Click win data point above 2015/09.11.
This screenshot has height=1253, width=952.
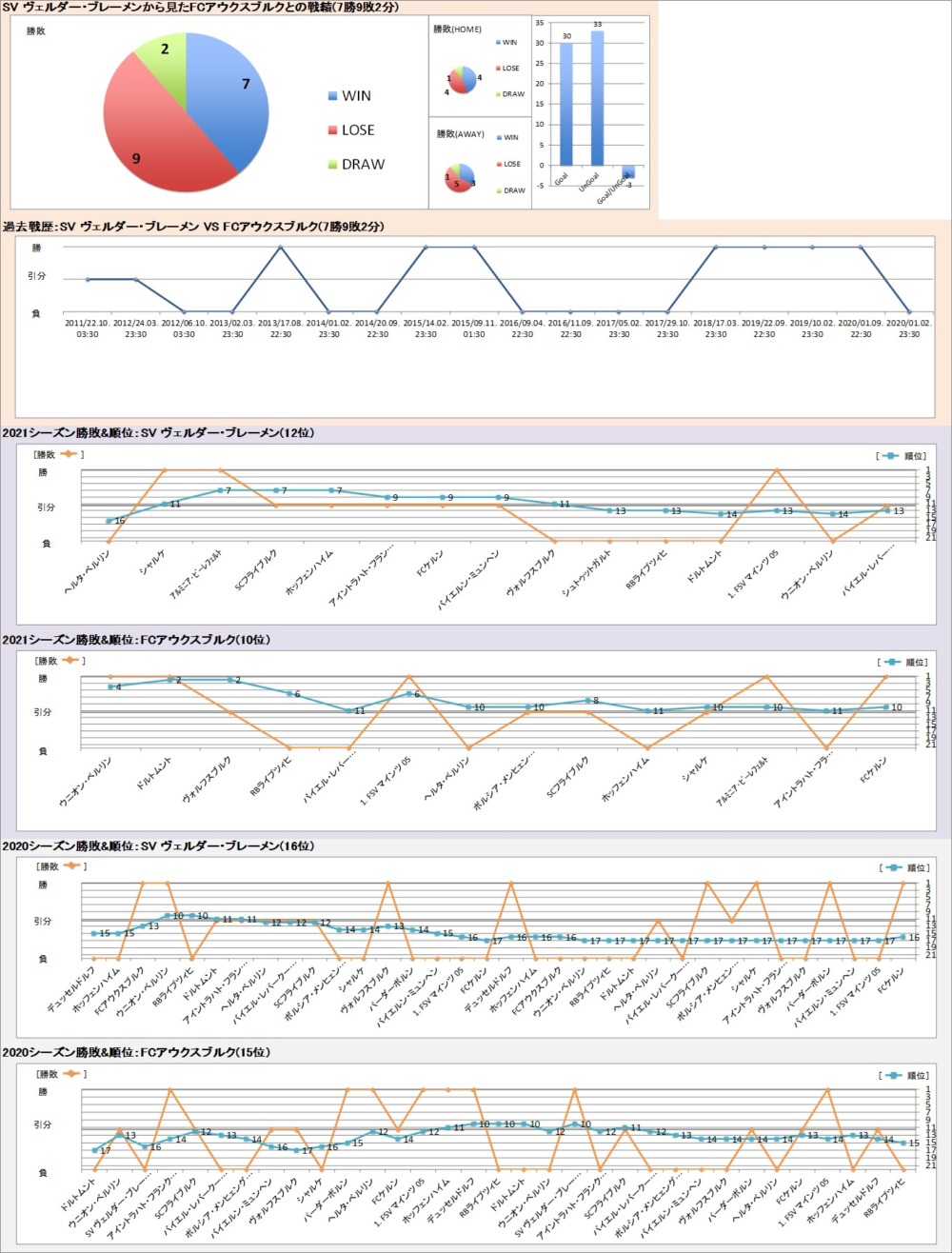point(474,248)
